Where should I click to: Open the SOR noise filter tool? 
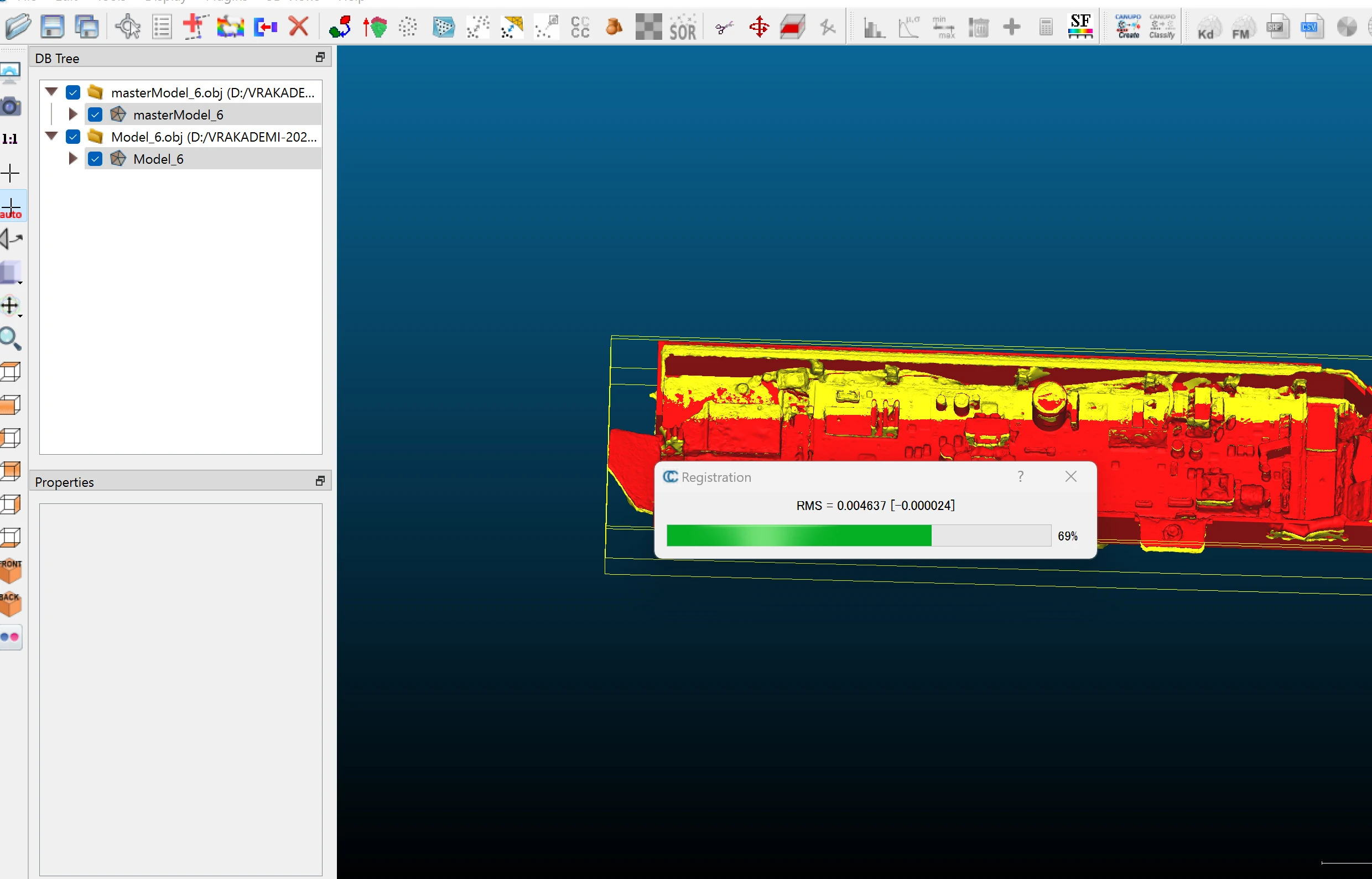coord(682,28)
